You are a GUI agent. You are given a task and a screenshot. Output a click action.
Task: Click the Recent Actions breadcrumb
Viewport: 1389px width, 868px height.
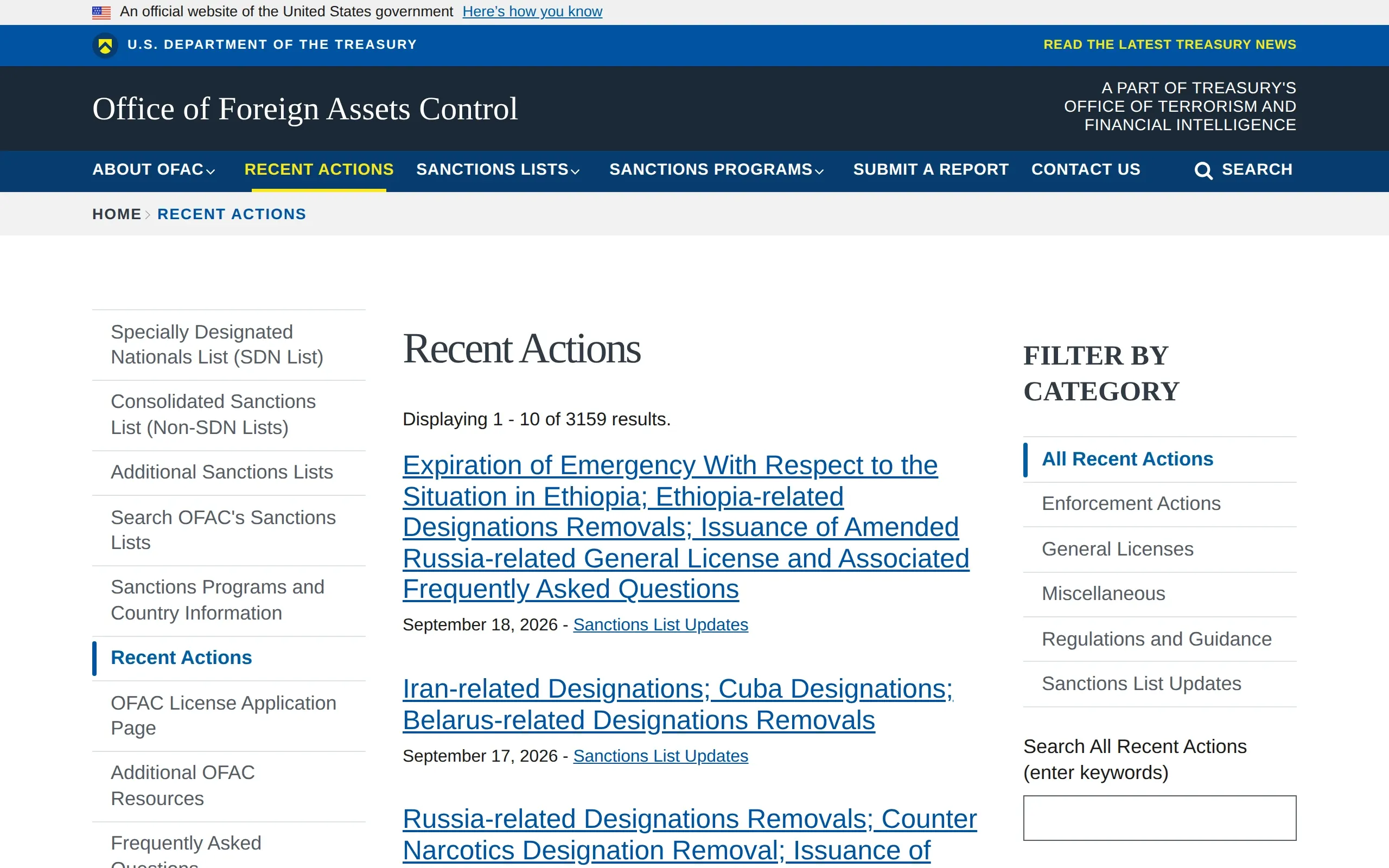coord(231,214)
